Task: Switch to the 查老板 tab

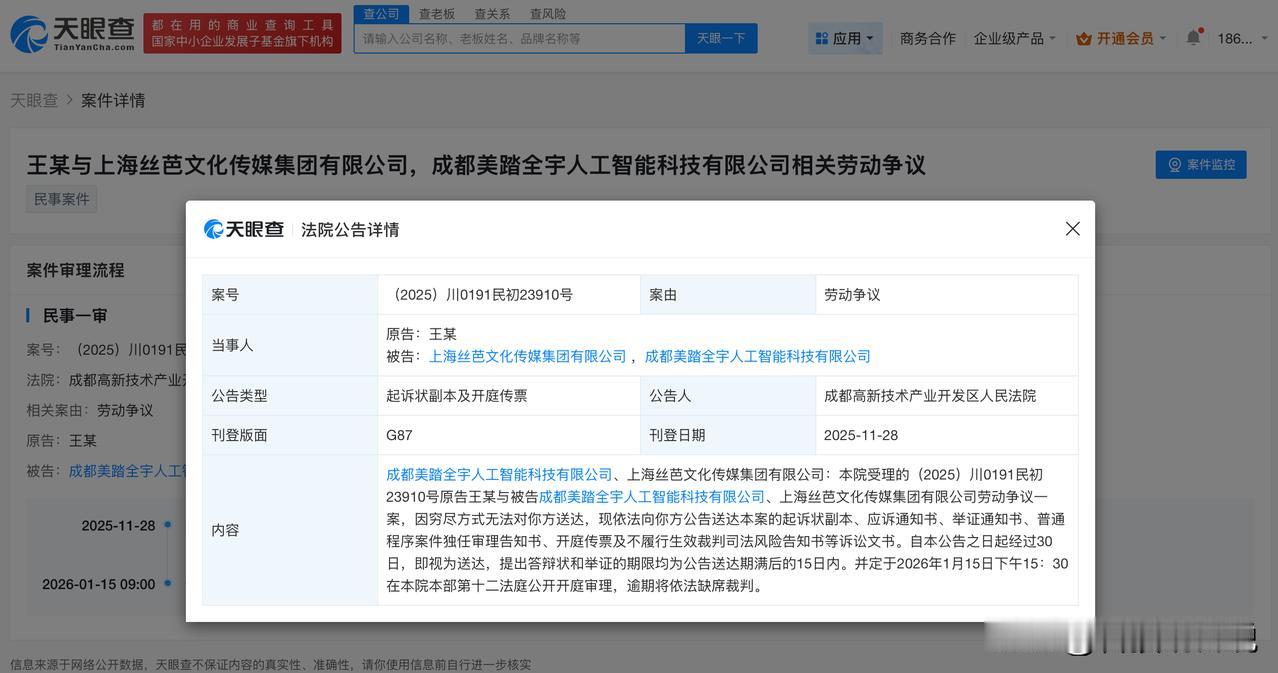Action: pyautogui.click(x=437, y=13)
